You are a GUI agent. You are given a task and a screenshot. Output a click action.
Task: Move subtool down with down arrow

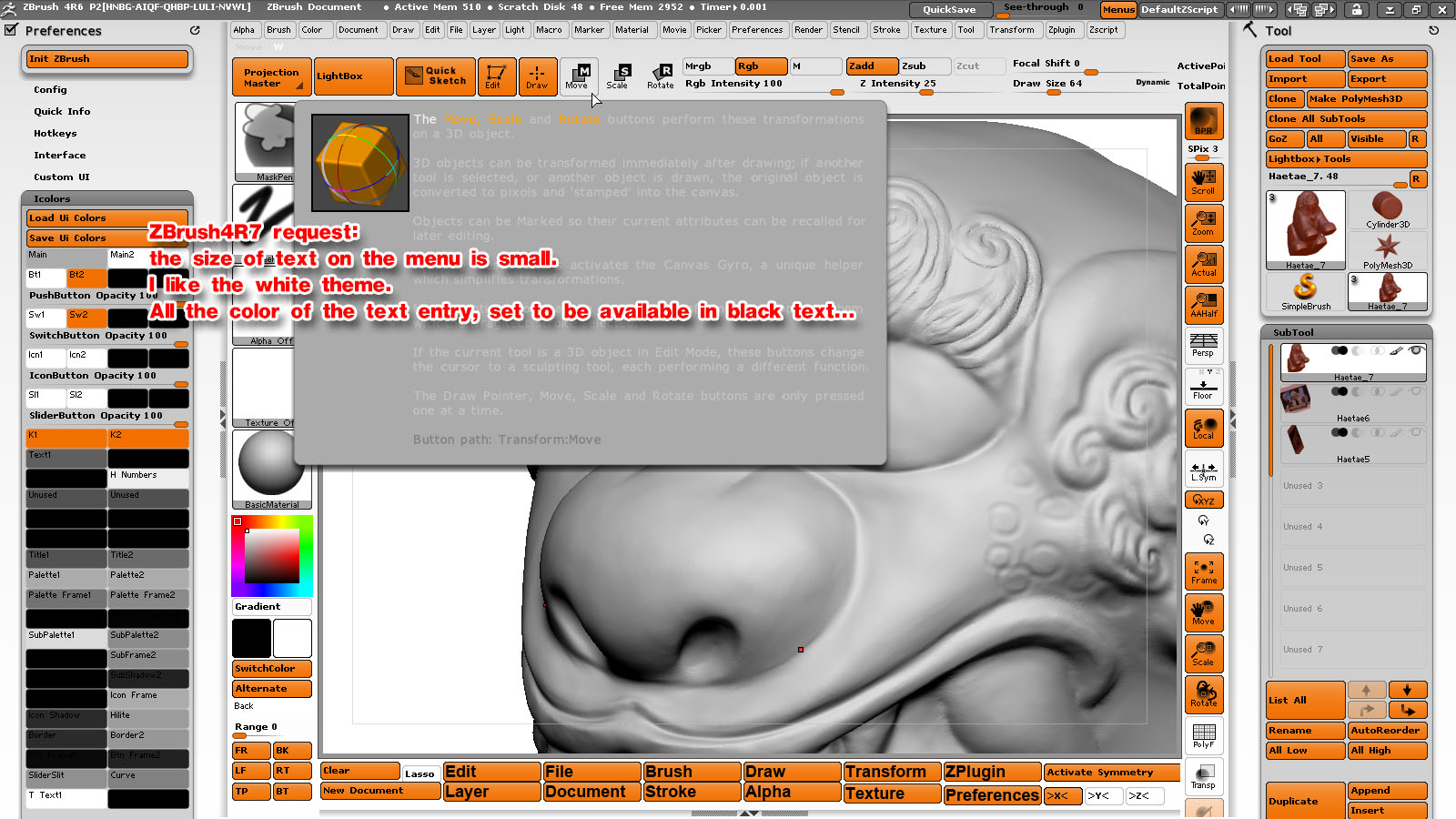1407,690
